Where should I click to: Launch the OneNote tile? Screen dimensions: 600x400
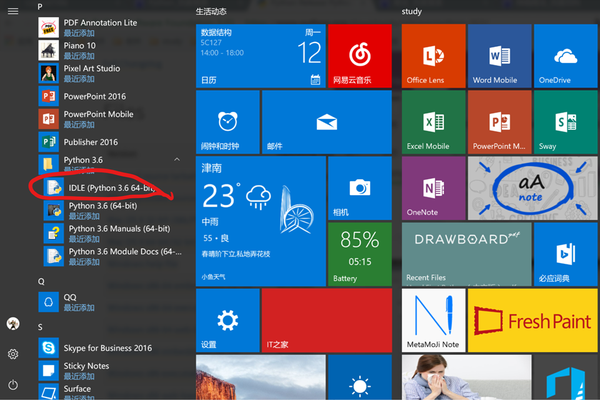point(434,188)
